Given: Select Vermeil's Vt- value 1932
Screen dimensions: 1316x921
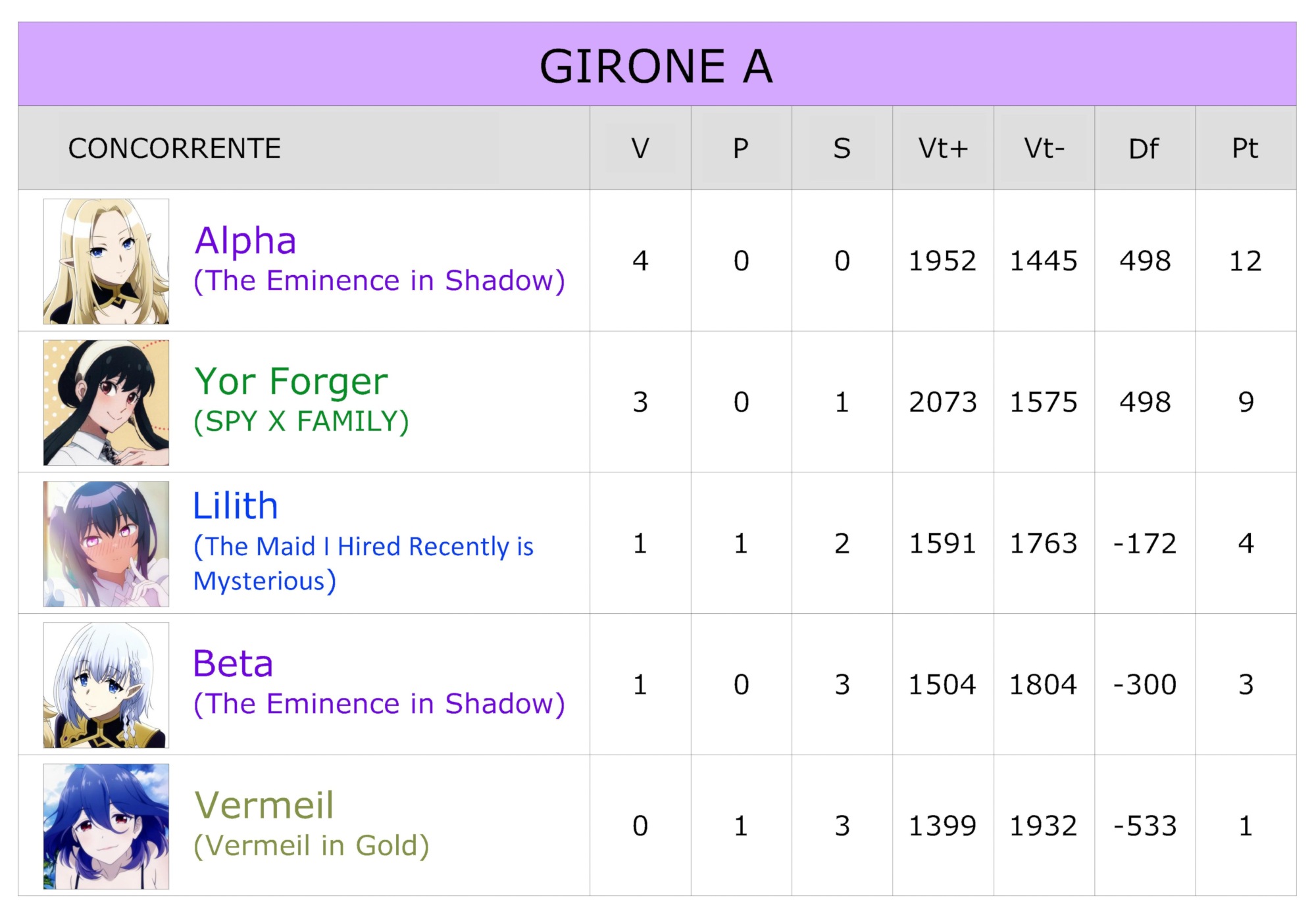Looking at the screenshot, I should (1044, 826).
